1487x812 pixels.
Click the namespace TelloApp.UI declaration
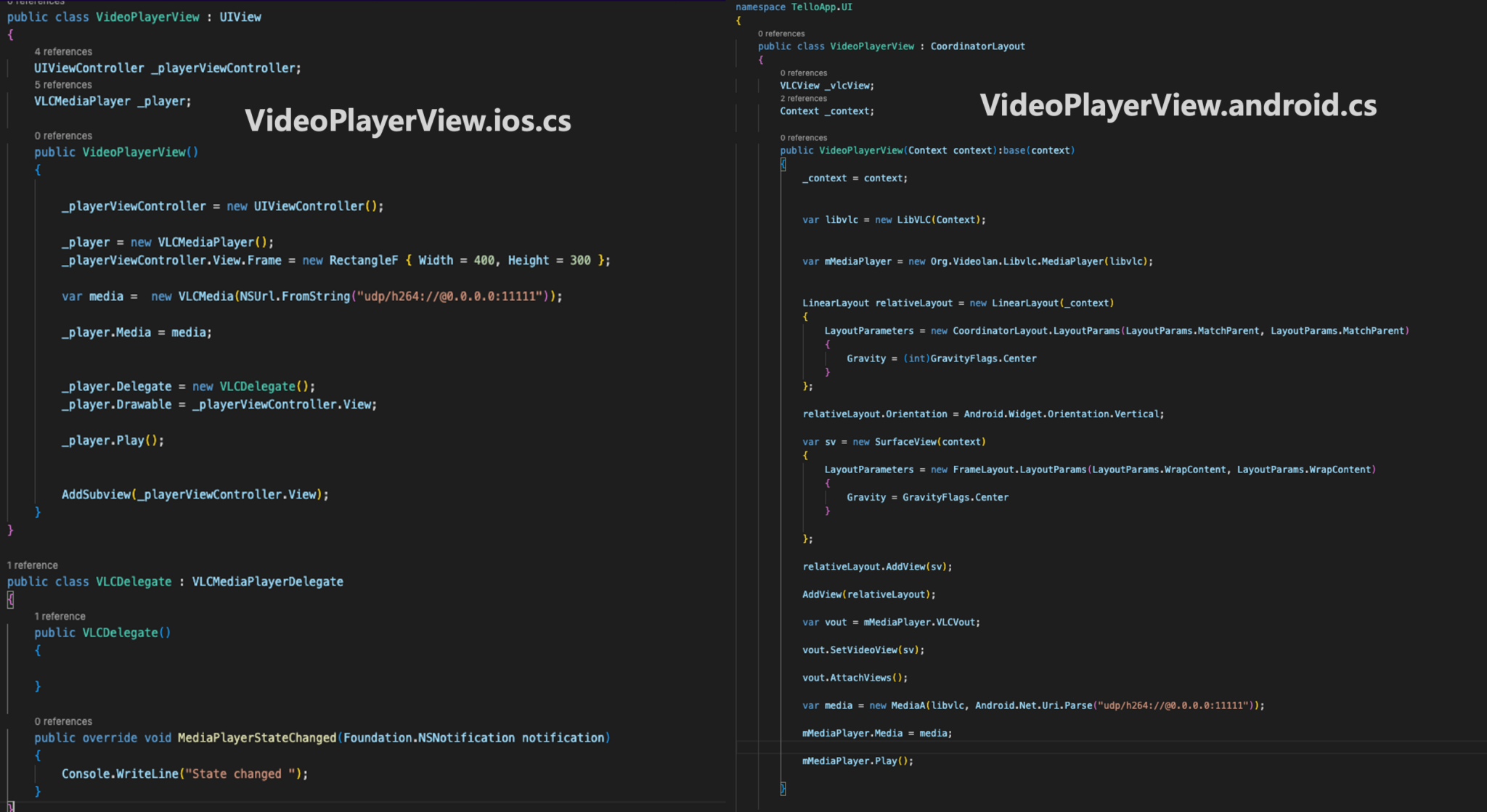pos(794,7)
